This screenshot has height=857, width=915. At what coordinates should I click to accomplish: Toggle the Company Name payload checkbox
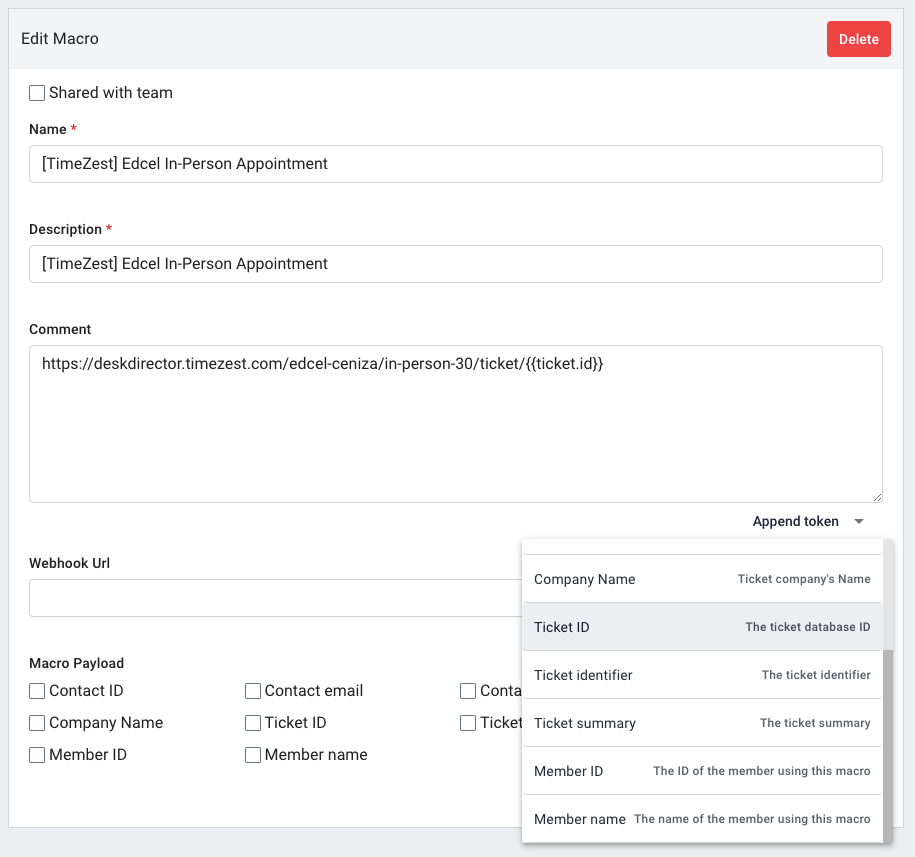click(37, 723)
